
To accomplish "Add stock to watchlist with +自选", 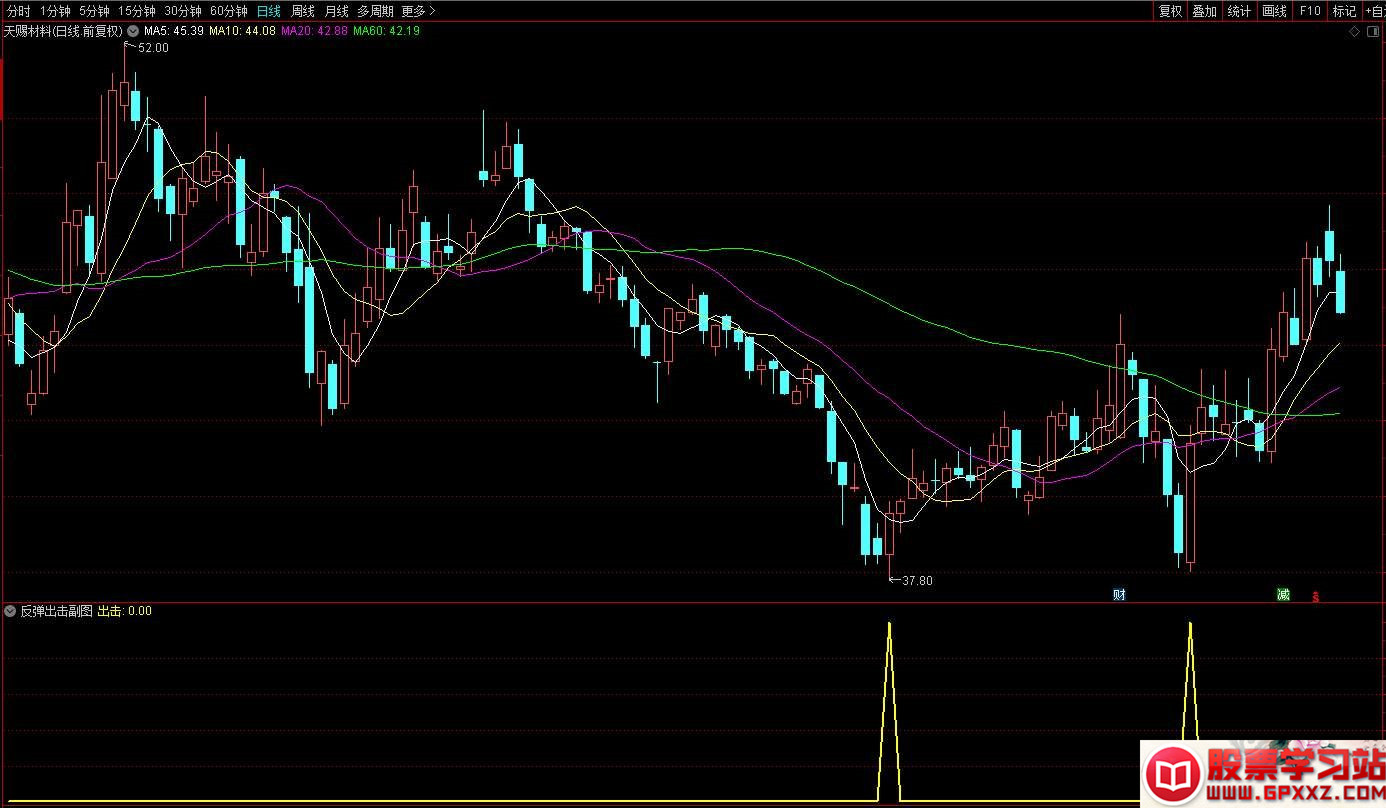I will pos(1374,11).
